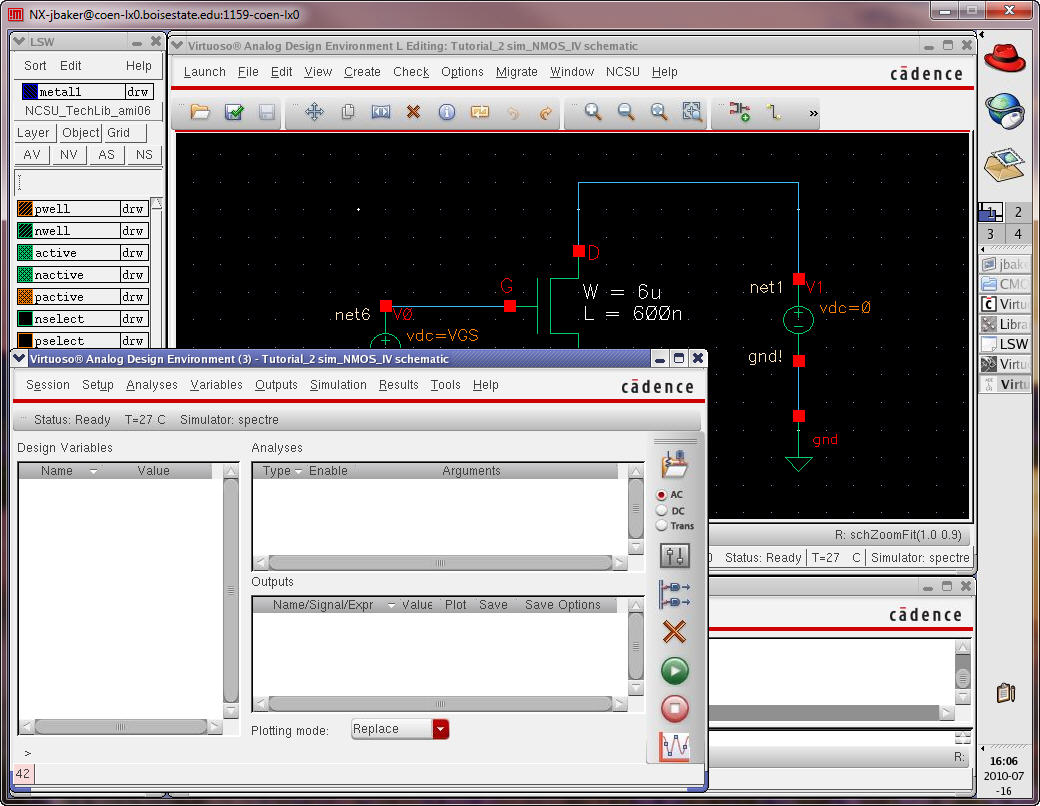
Task: Click the AV button in LSW panel
Action: pos(32,155)
